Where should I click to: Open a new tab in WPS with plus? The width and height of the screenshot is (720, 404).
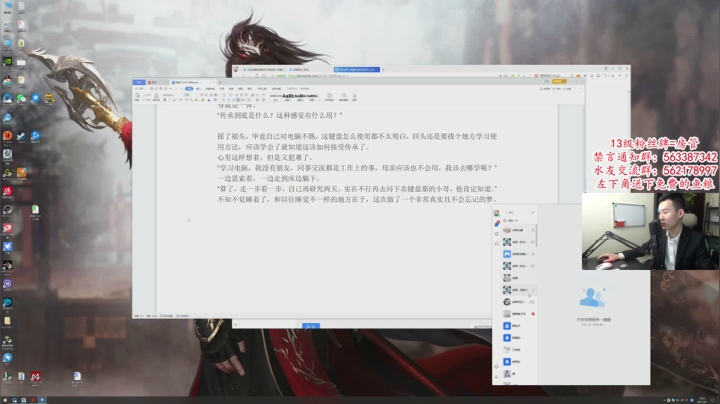[220, 82]
